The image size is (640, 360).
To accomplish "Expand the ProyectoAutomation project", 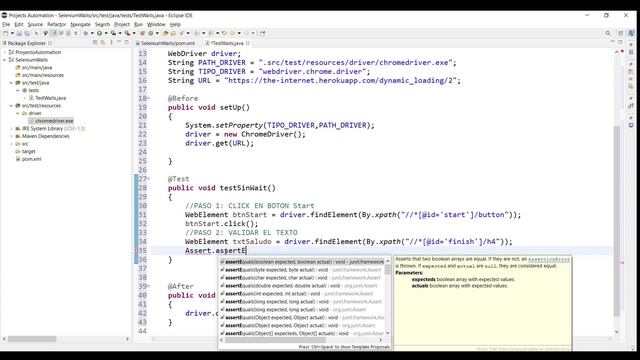I will click(x=5, y=52).
